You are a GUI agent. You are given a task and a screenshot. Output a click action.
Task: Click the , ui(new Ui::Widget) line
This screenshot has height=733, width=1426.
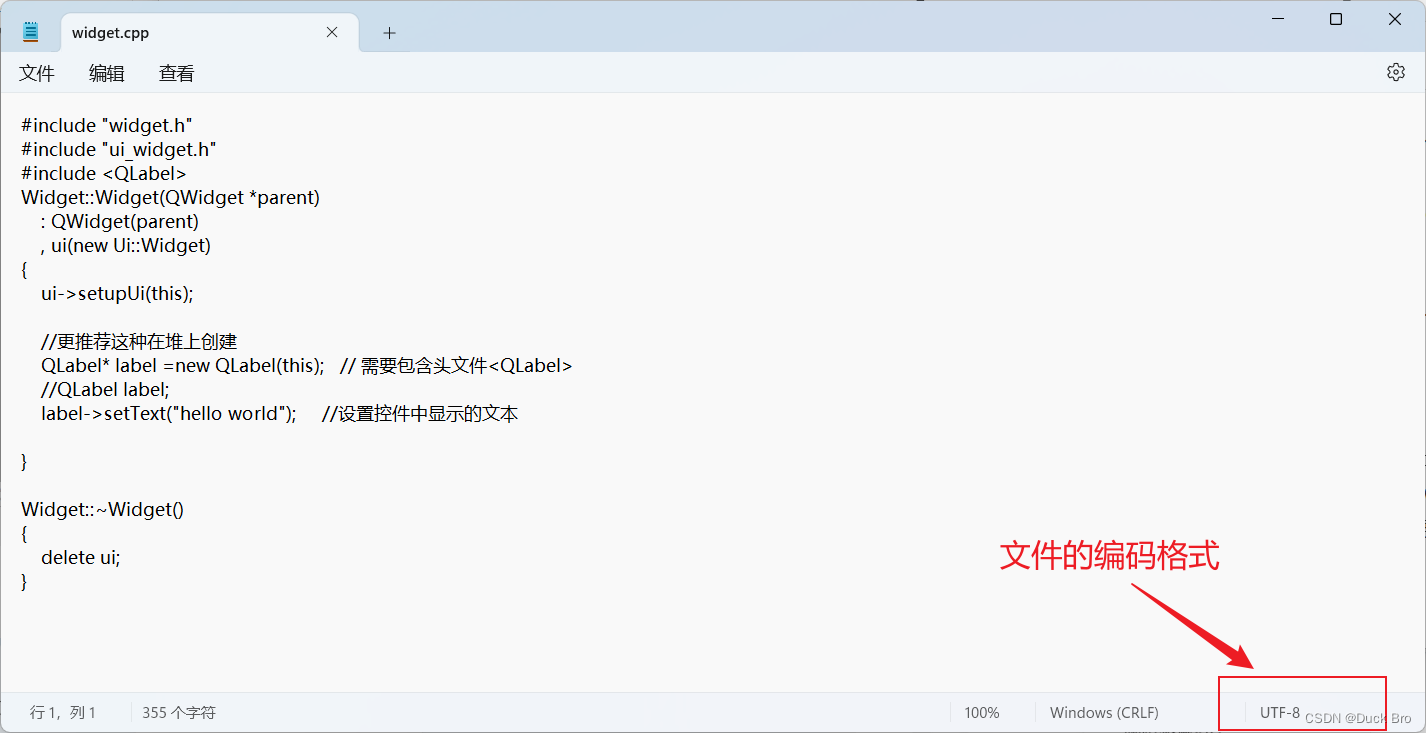click(x=126, y=245)
